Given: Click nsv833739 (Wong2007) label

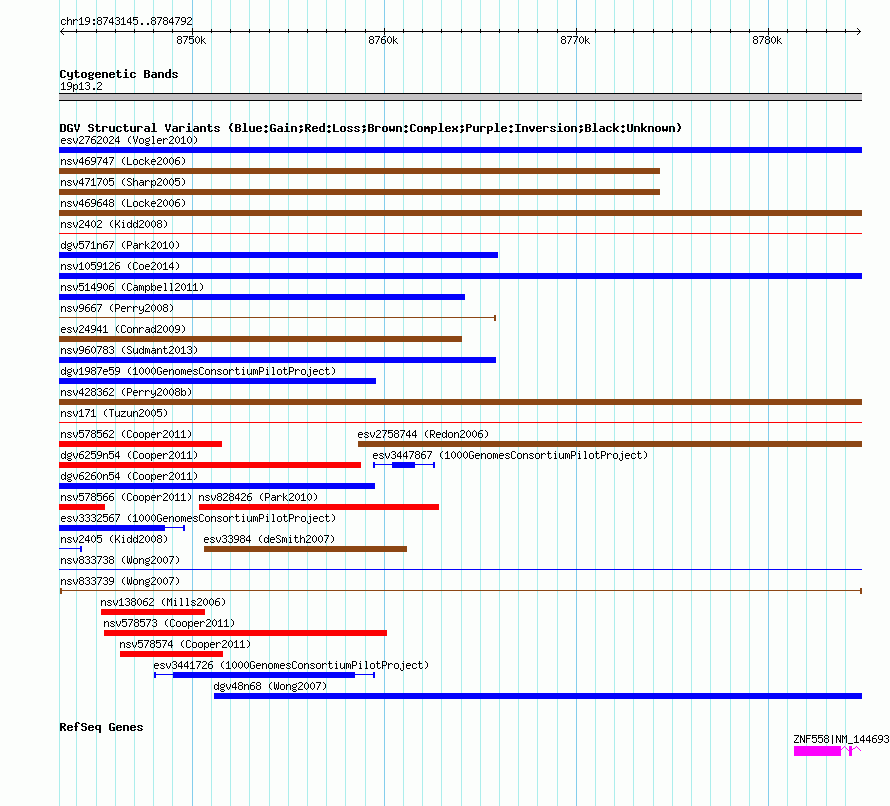Looking at the screenshot, I should [x=120, y=581].
